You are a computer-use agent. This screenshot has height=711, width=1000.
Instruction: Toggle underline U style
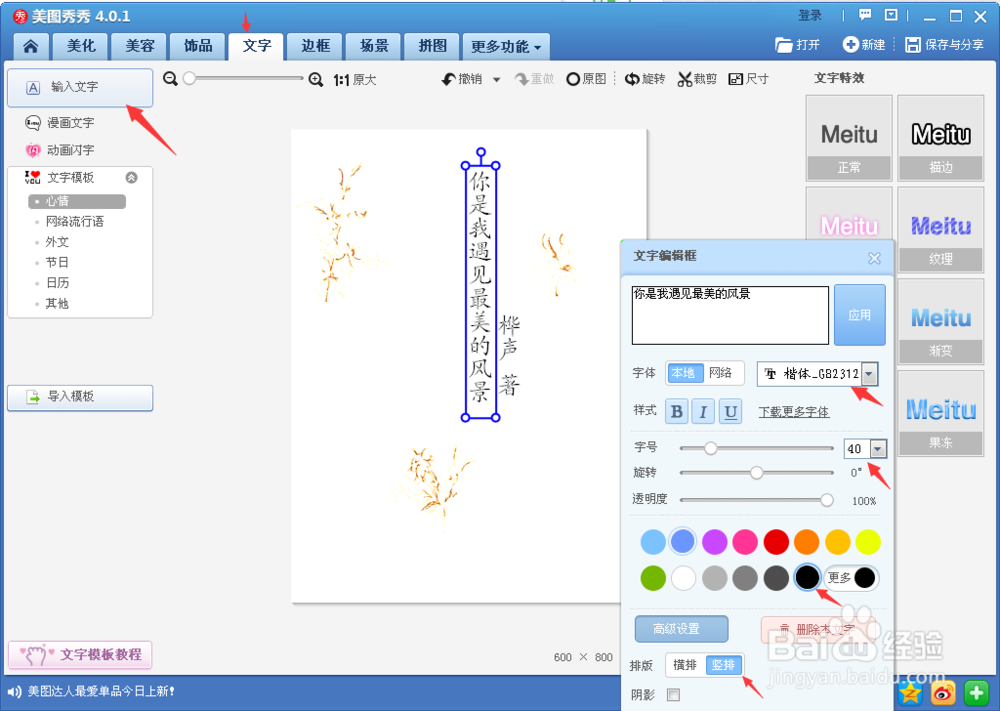731,412
